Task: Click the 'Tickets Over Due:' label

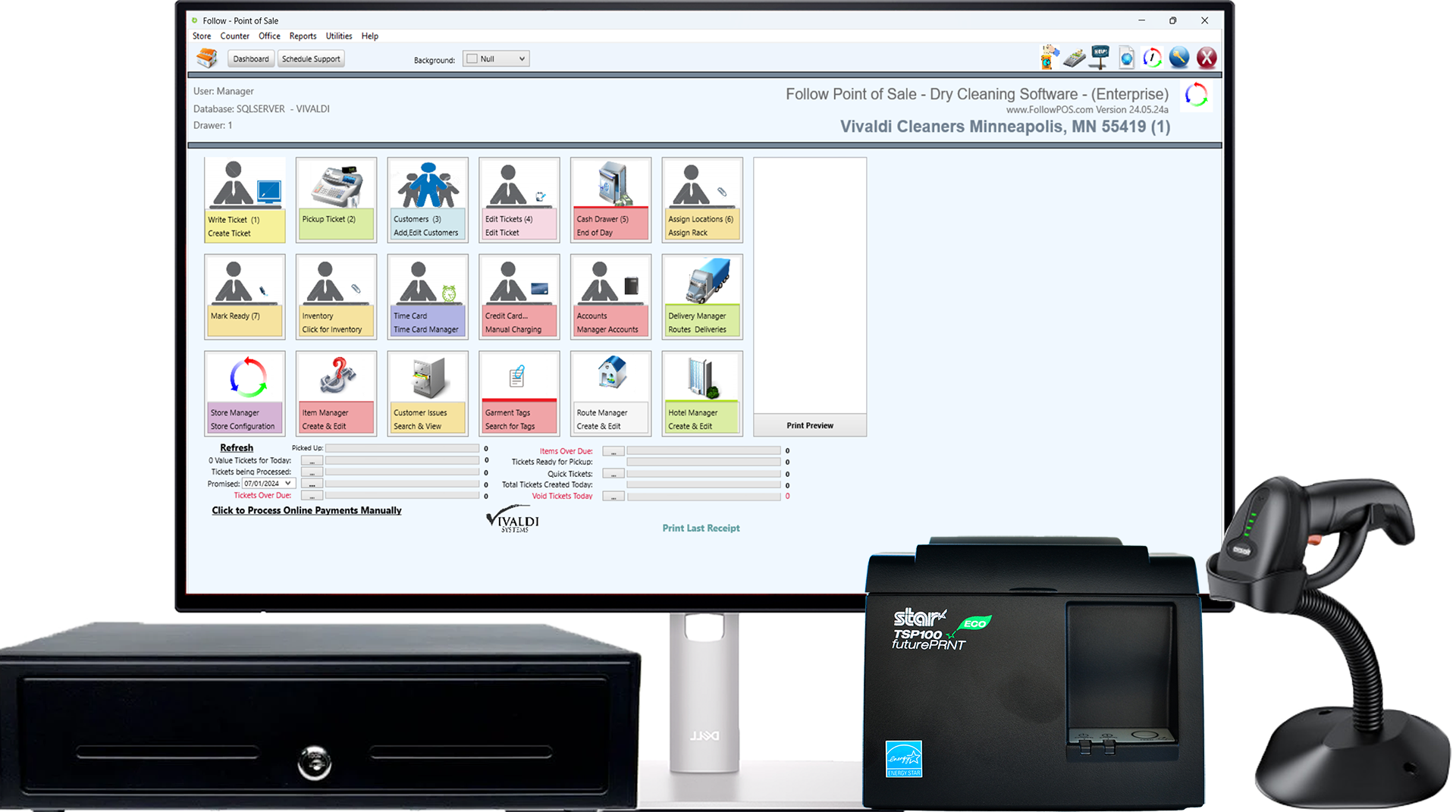Action: click(x=262, y=496)
